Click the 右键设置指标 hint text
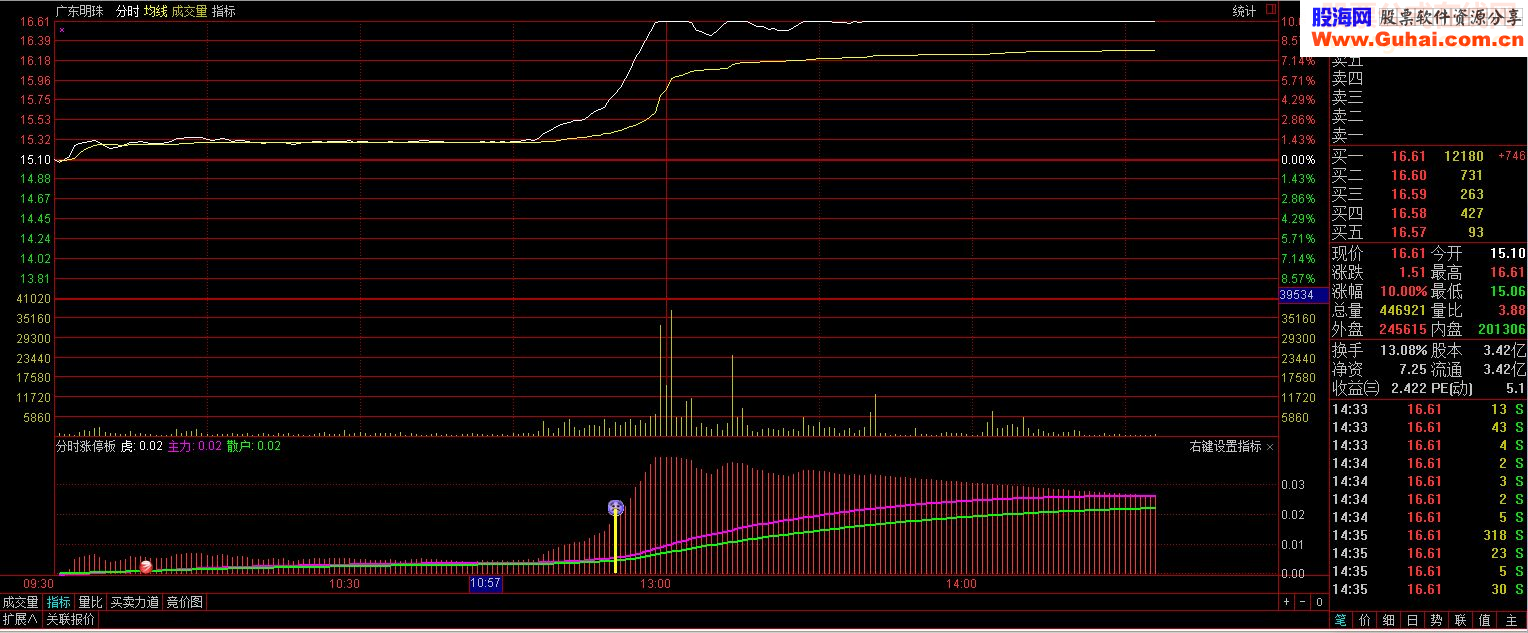The image size is (1528, 633). [x=1225, y=447]
